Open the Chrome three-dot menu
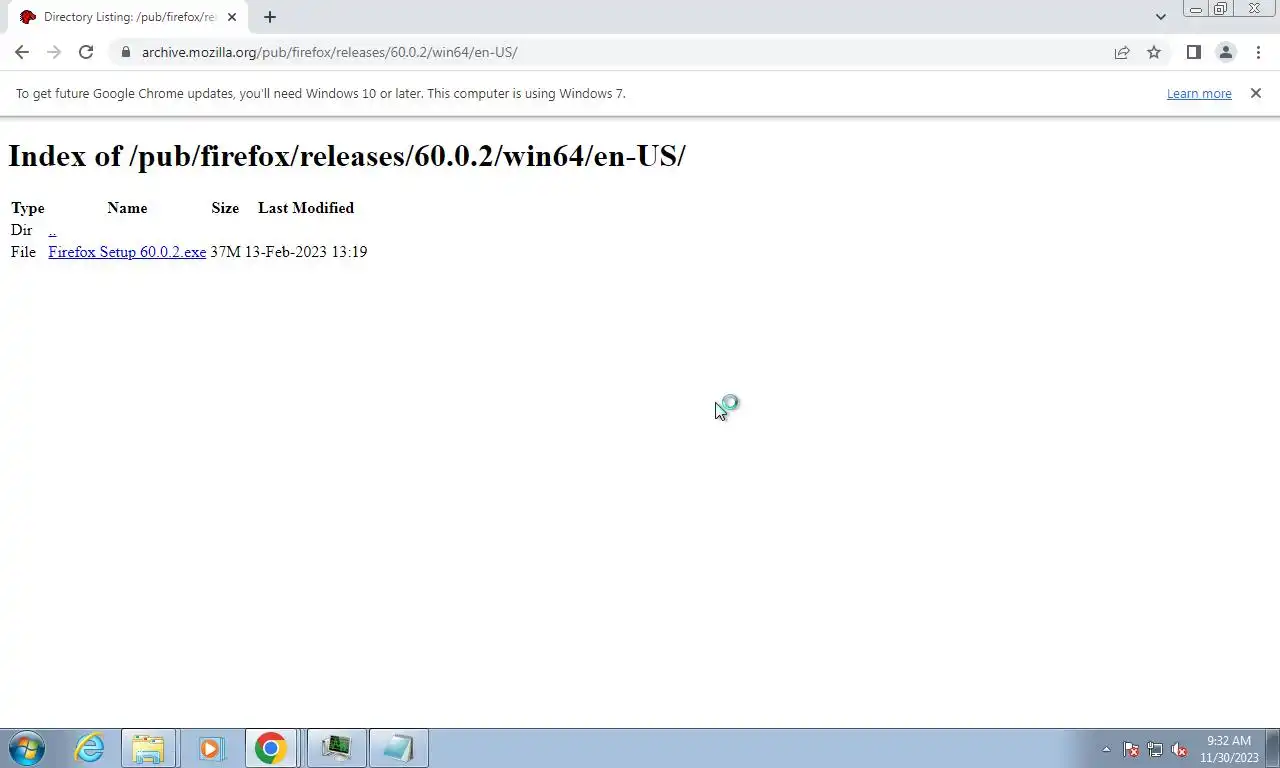1280x768 pixels. [1258, 52]
